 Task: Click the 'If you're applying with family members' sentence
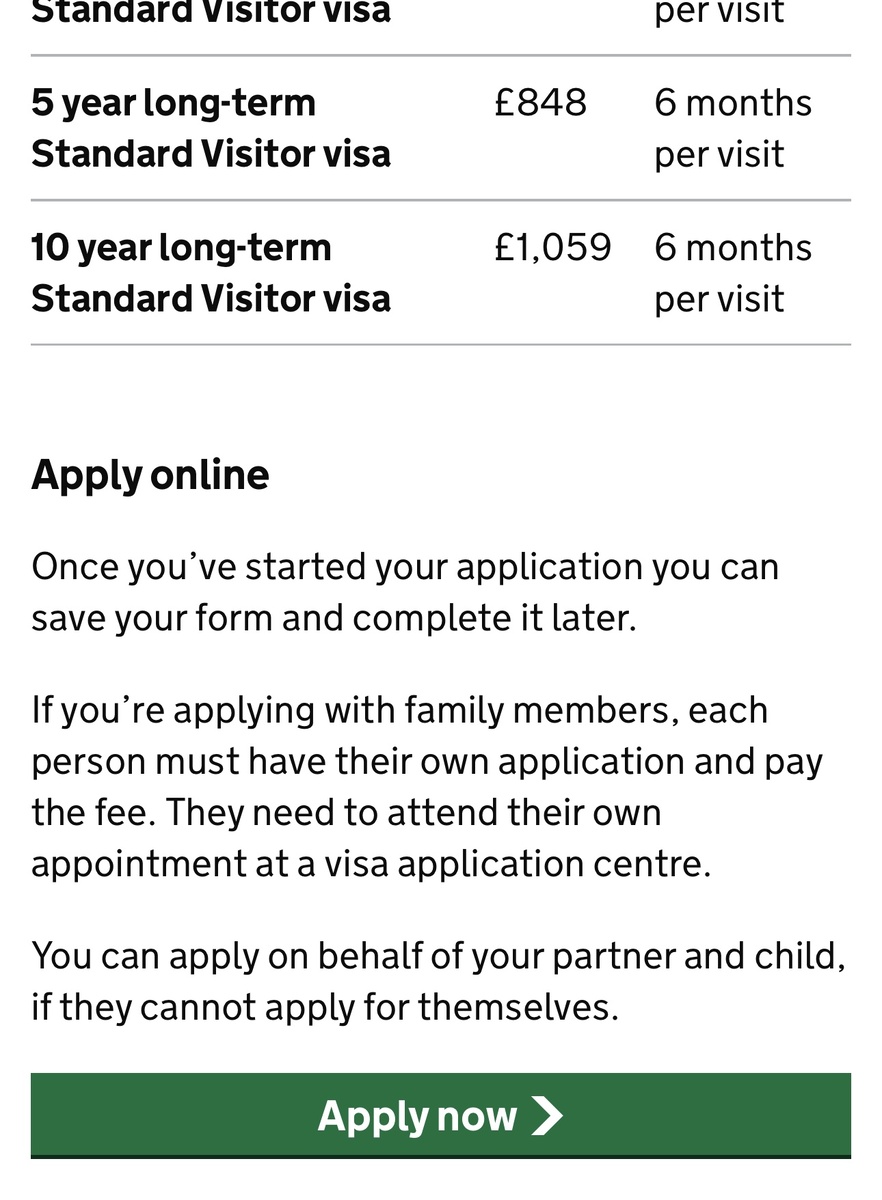click(x=427, y=787)
